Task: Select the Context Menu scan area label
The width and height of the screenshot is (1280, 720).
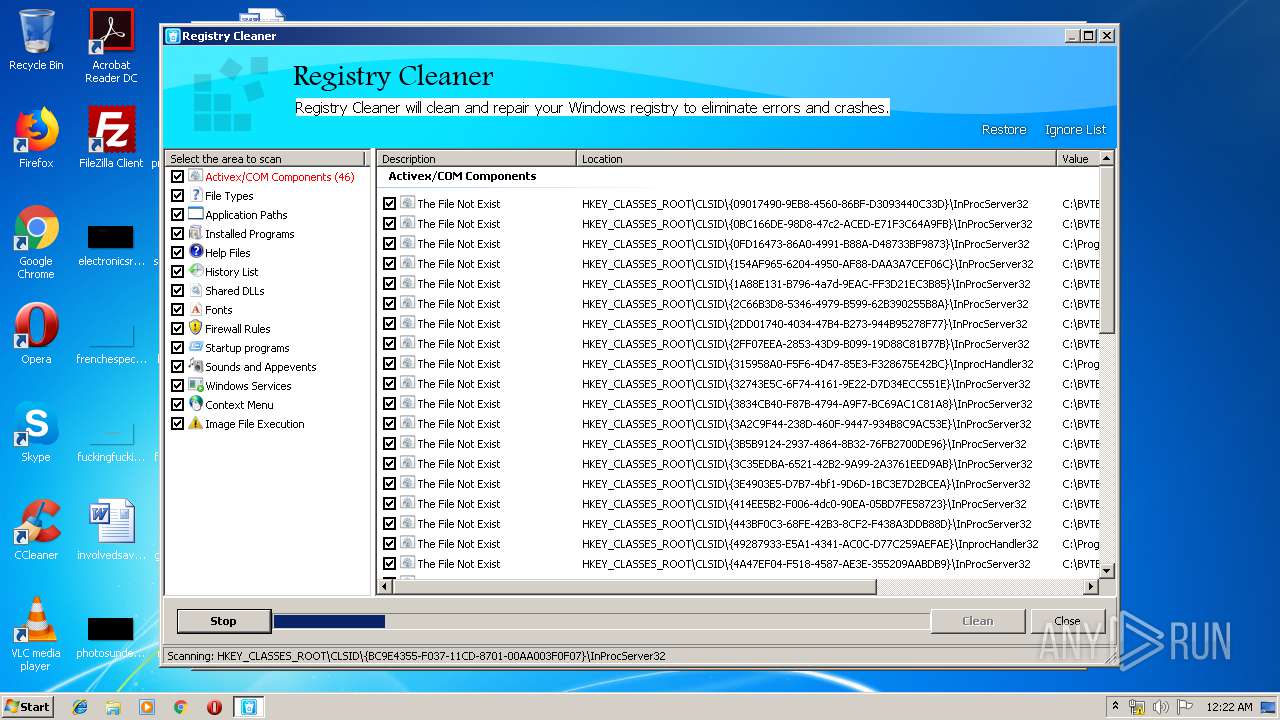Action: click(239, 405)
